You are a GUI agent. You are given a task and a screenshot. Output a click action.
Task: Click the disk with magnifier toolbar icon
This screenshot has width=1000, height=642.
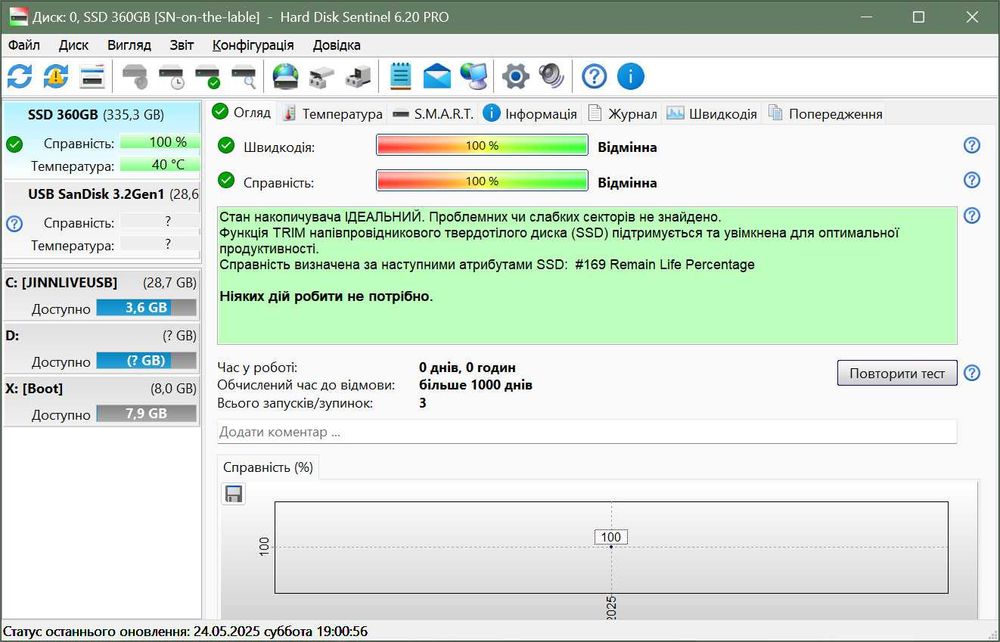[x=244, y=77]
